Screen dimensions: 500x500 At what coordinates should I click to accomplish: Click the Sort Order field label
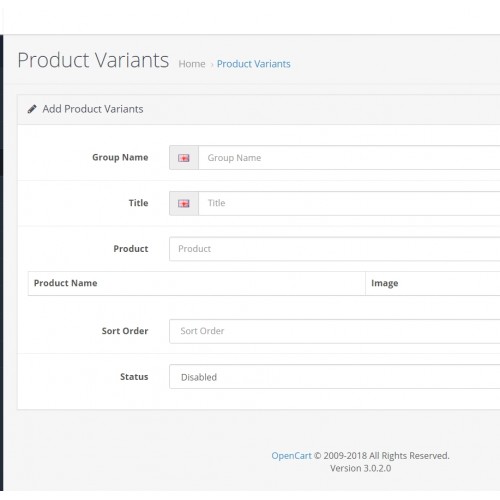pos(125,331)
